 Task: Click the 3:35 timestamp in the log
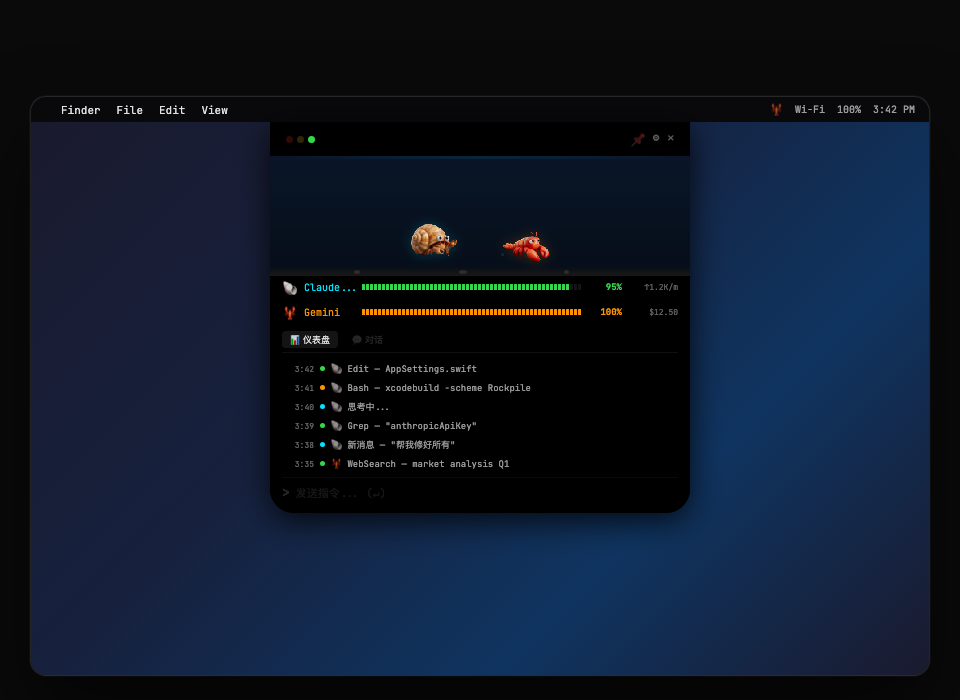point(304,464)
